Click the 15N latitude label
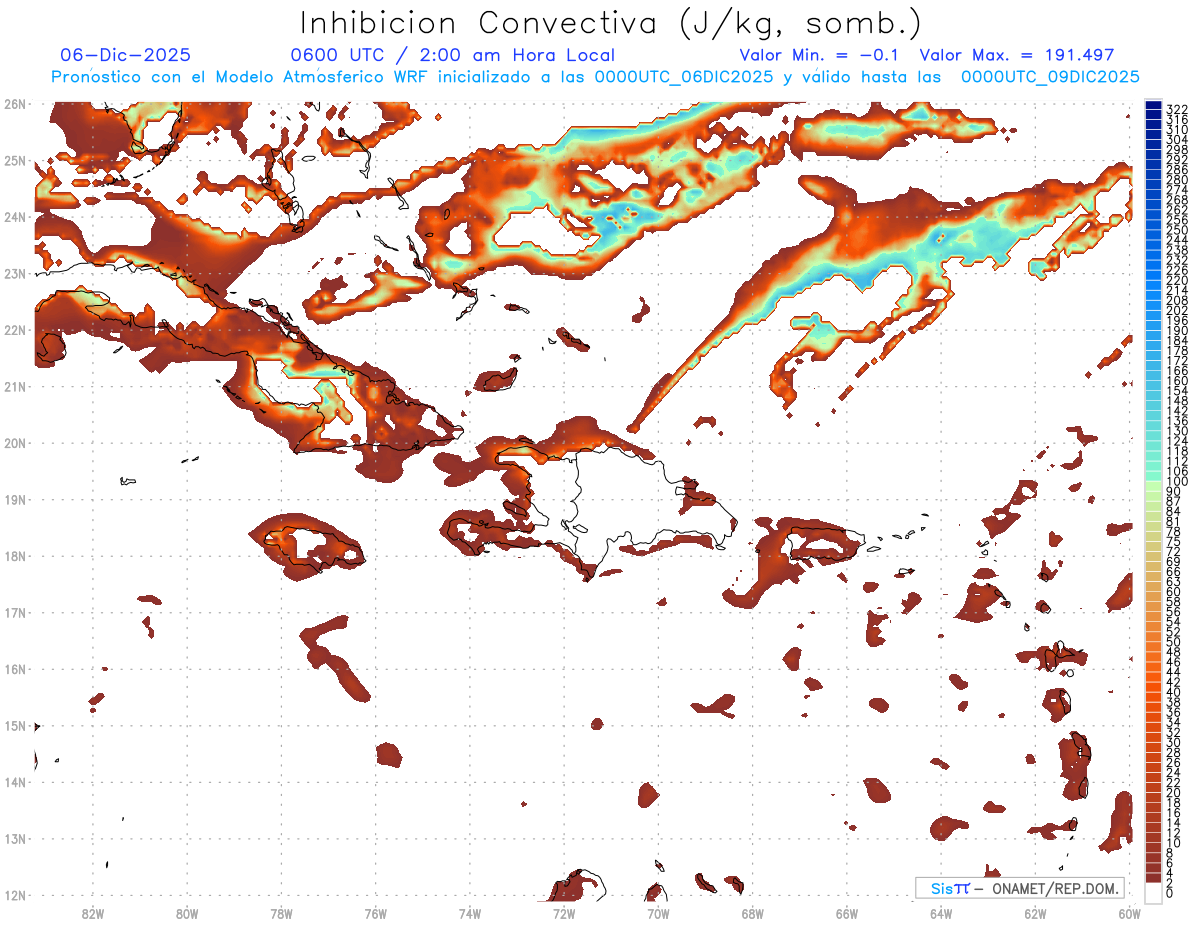 [x=15, y=725]
